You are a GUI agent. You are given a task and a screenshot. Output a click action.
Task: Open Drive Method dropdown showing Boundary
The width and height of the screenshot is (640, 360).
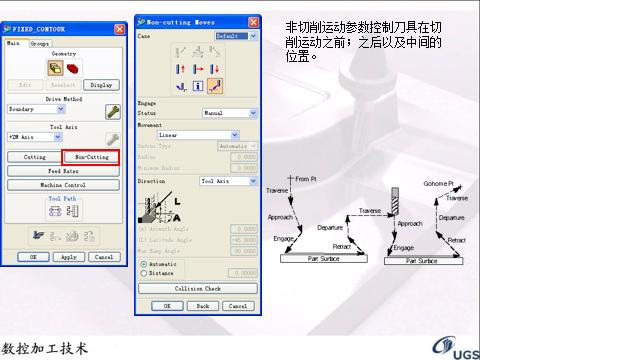pos(36,109)
